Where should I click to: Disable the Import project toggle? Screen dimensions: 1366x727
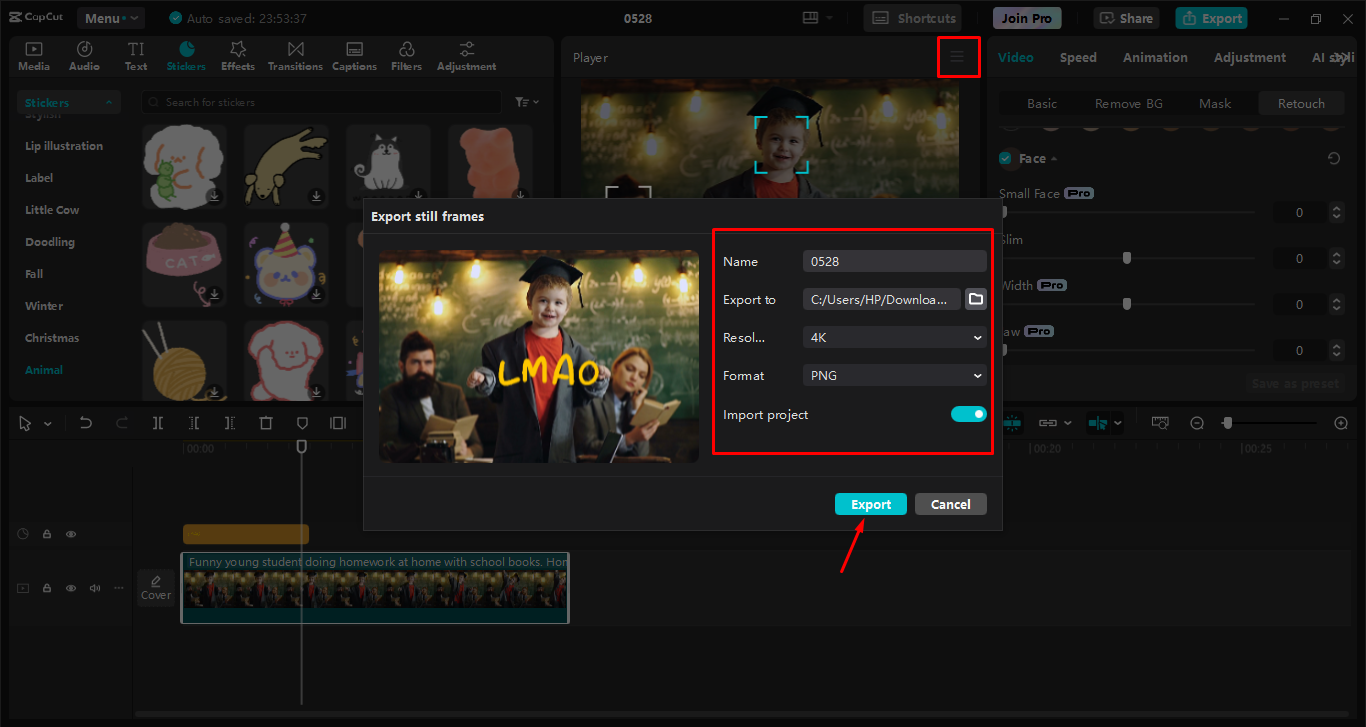click(968, 413)
